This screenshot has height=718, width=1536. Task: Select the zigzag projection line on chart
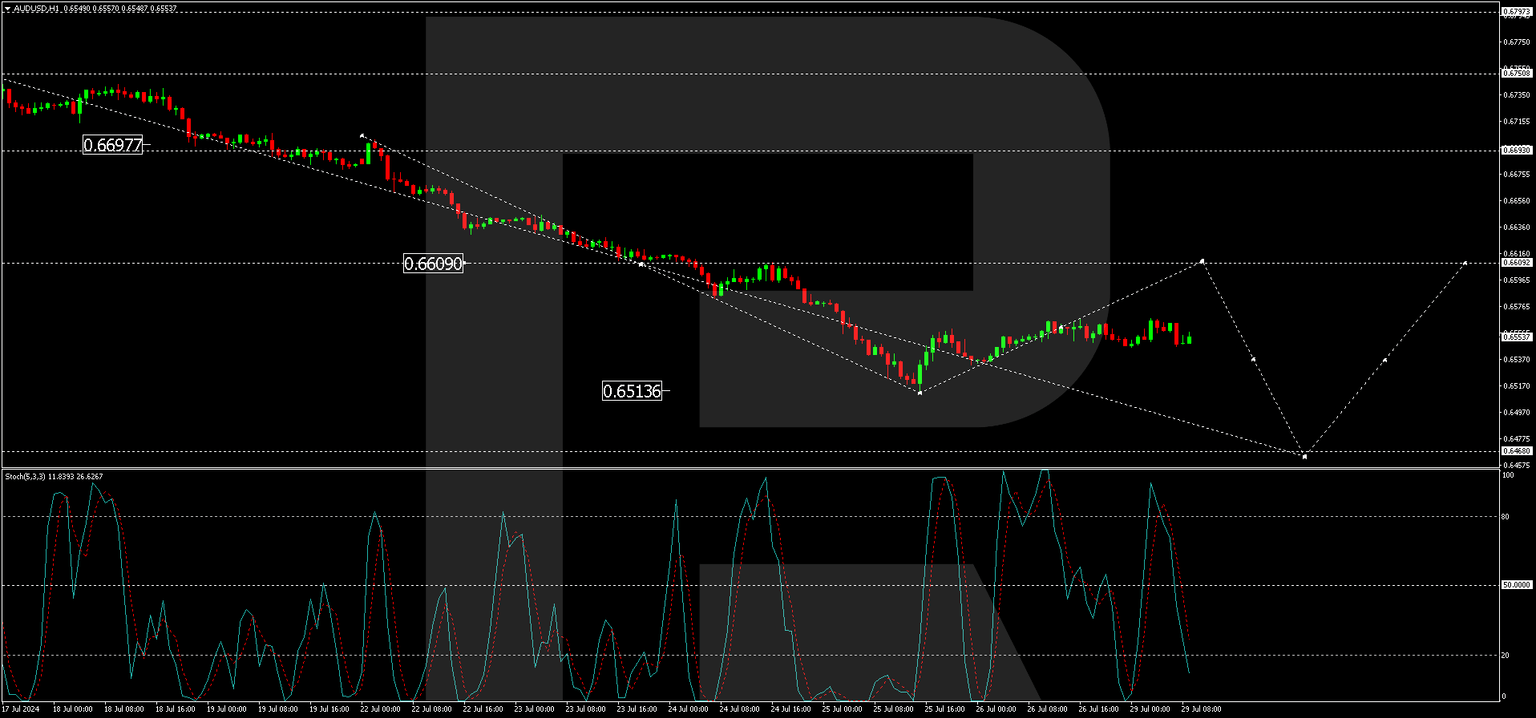1255,360
